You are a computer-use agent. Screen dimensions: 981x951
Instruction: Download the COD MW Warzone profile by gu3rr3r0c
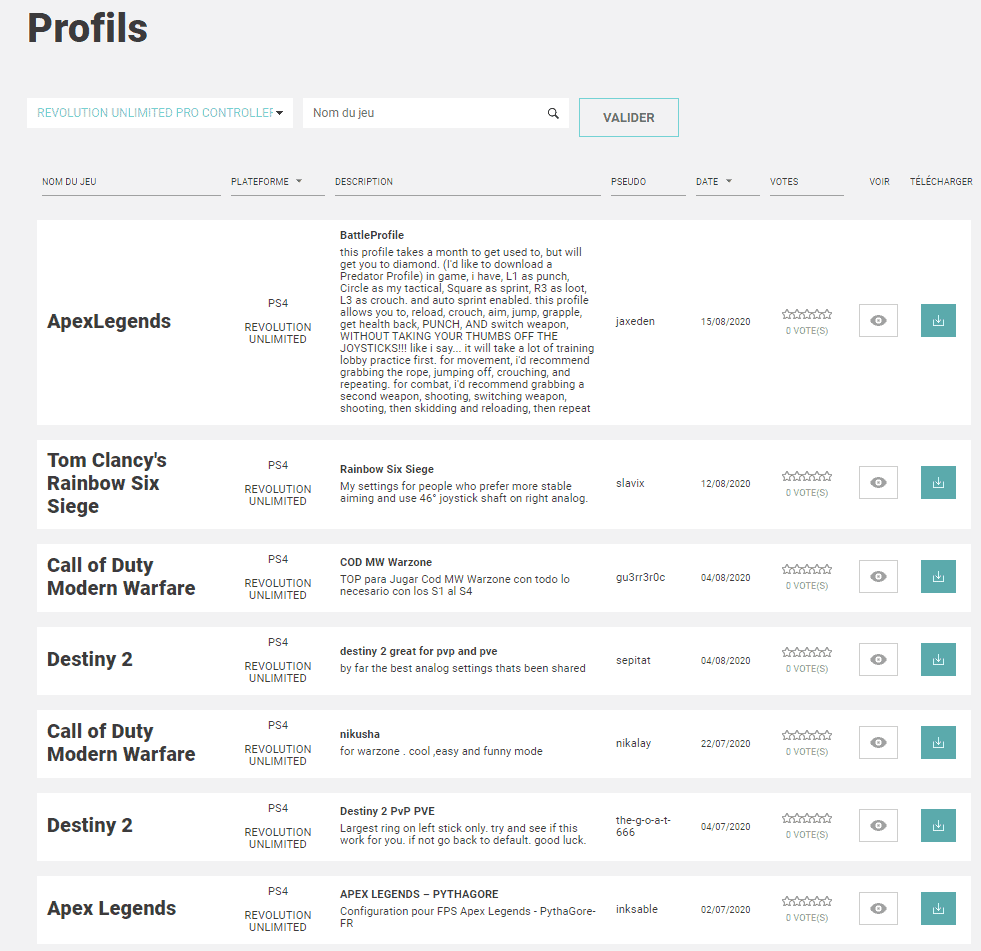pyautogui.click(x=938, y=577)
